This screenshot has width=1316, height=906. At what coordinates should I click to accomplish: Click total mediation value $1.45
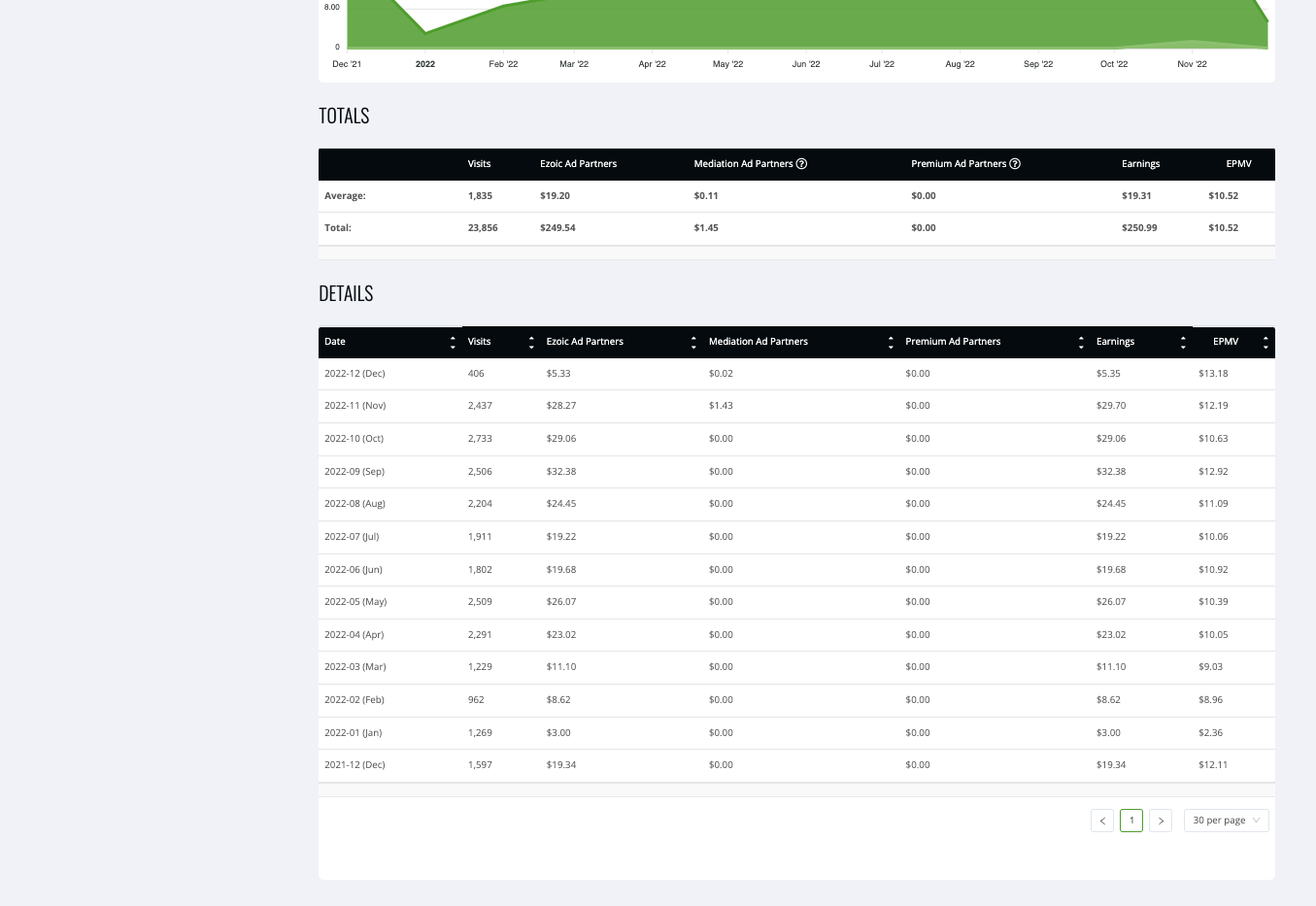[706, 228]
